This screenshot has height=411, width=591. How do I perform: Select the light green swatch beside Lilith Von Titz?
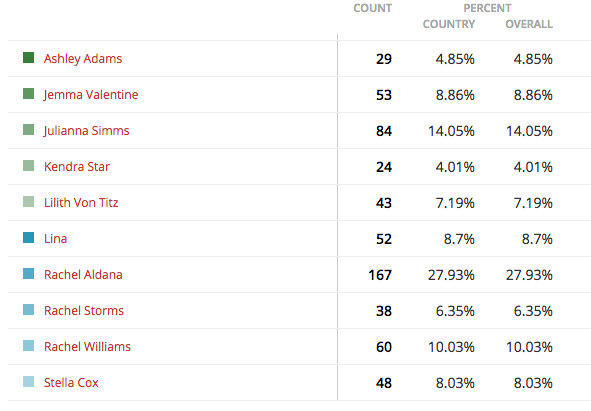click(29, 202)
